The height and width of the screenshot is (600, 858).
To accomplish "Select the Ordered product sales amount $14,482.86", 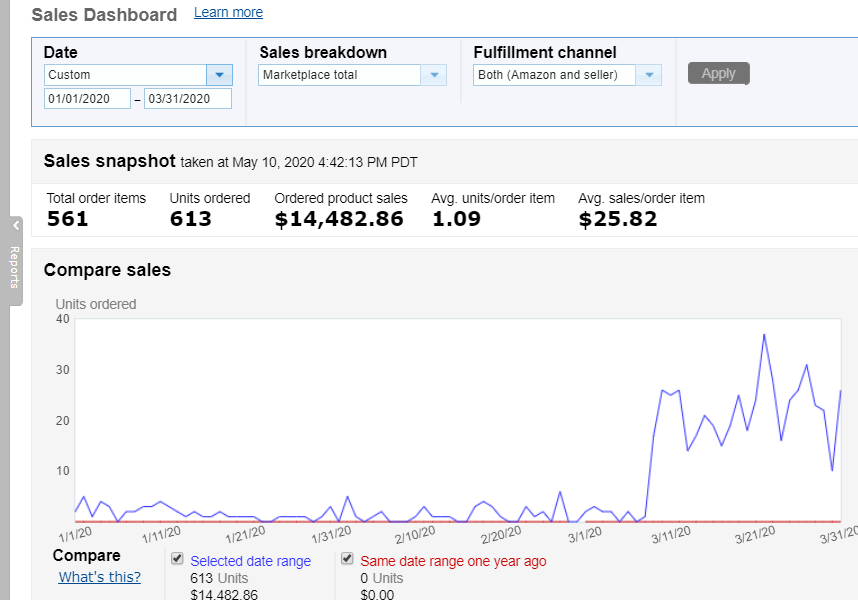I will [x=339, y=219].
